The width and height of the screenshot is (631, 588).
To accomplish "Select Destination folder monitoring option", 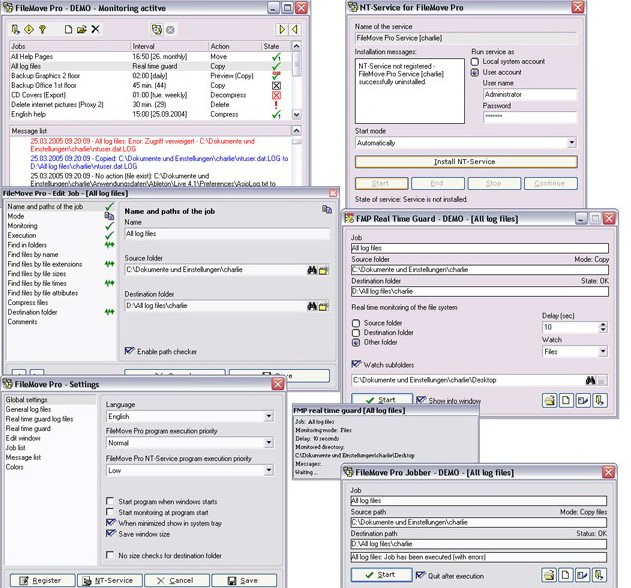I will (x=356, y=333).
